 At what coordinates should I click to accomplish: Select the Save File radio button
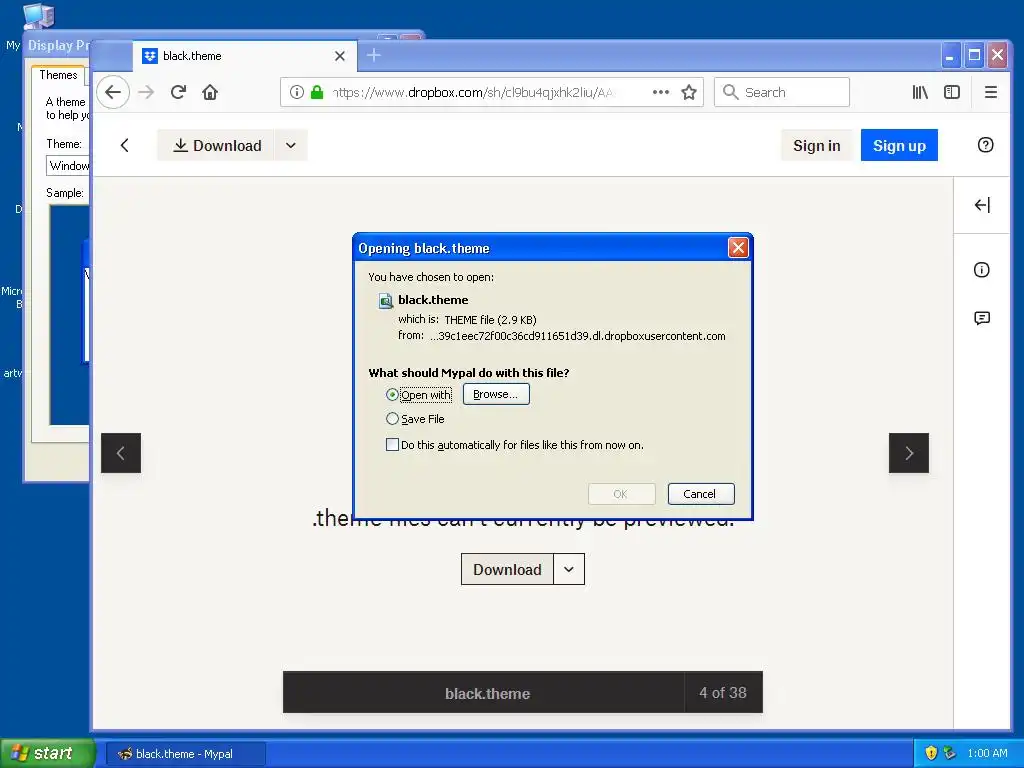coord(392,419)
